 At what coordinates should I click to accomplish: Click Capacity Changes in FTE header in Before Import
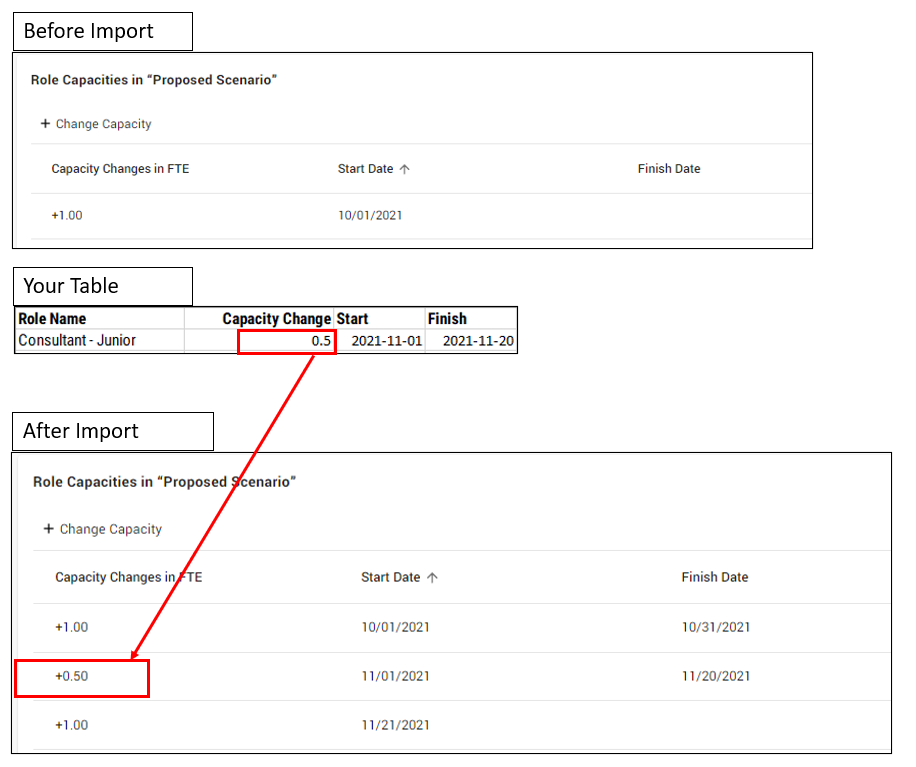pyautogui.click(x=120, y=169)
